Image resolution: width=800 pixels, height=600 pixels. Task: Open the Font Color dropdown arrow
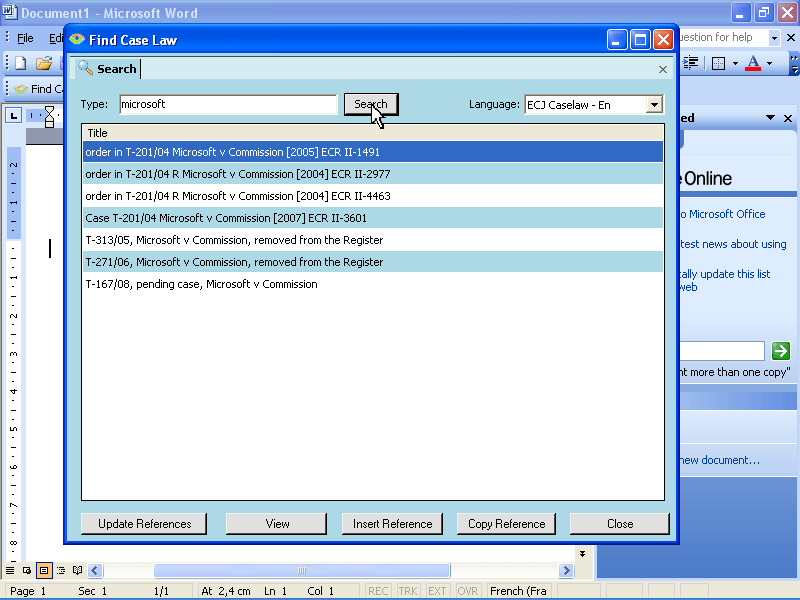tap(769, 63)
